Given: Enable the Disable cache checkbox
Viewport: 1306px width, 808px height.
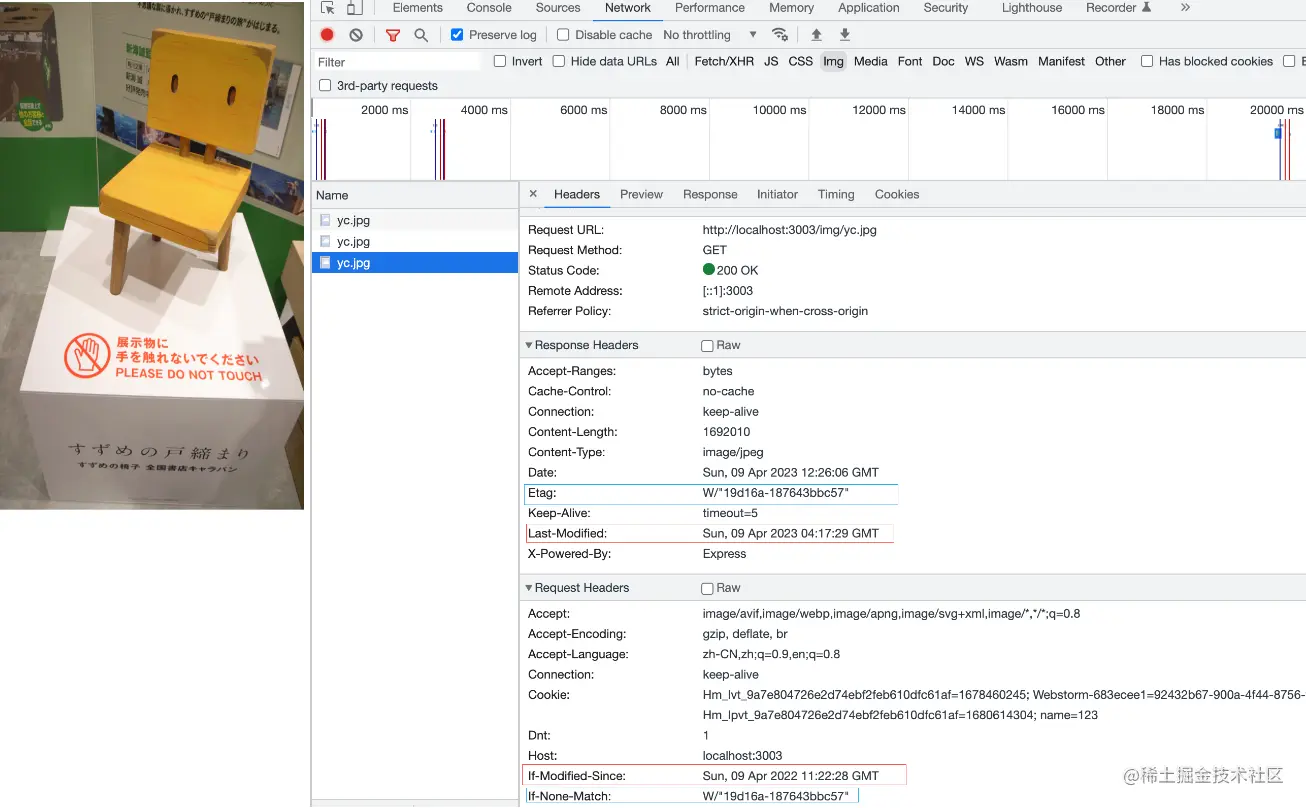Looking at the screenshot, I should point(563,35).
